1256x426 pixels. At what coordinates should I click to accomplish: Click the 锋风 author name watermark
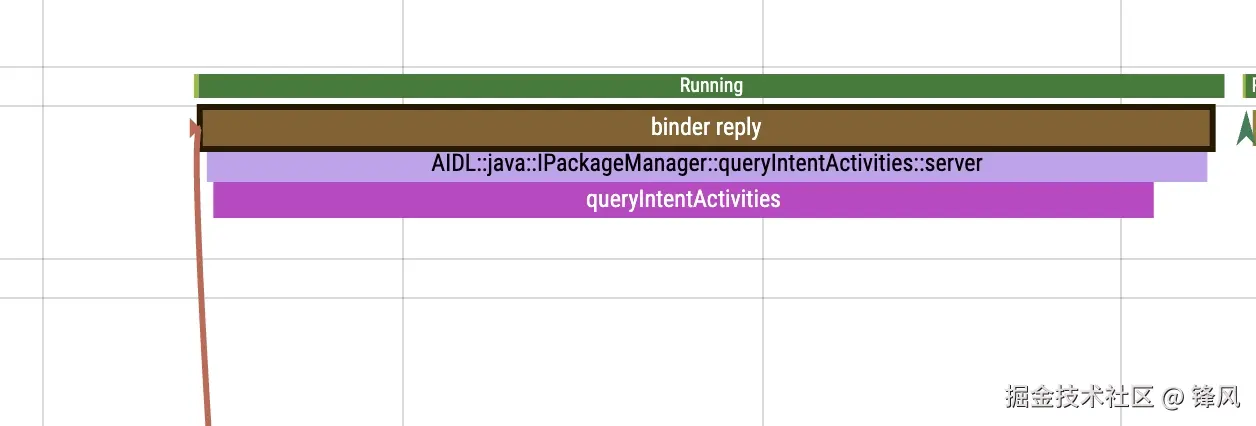pyautogui.click(x=1216, y=396)
